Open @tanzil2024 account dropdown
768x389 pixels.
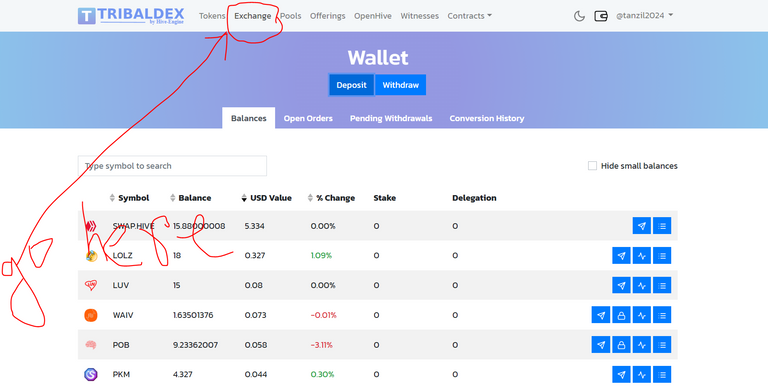click(644, 16)
